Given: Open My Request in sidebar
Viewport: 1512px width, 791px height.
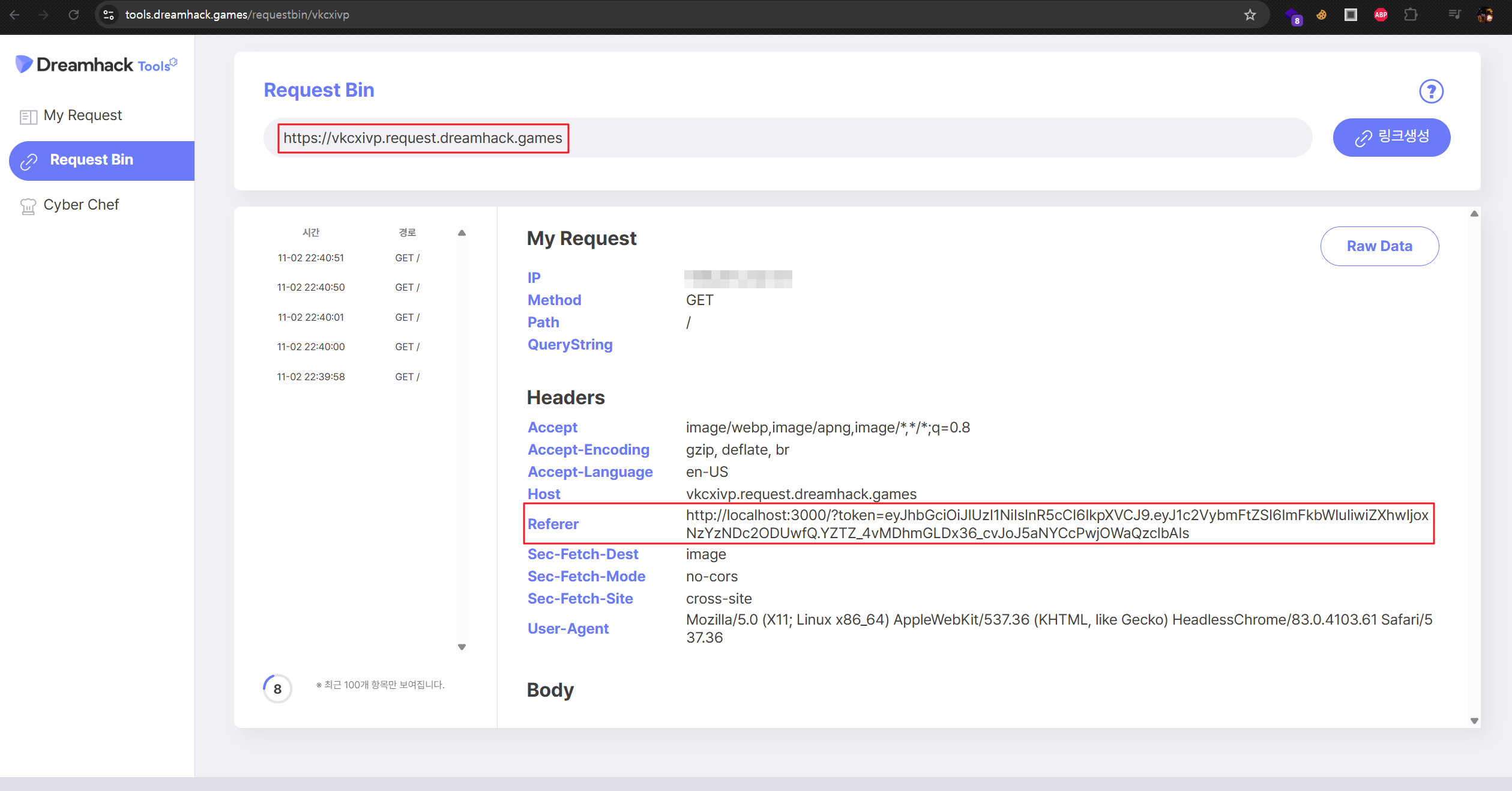Looking at the screenshot, I should click(82, 115).
